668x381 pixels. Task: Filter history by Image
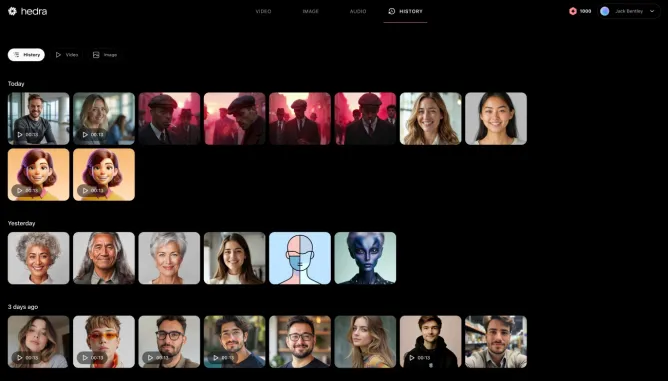tap(105, 55)
